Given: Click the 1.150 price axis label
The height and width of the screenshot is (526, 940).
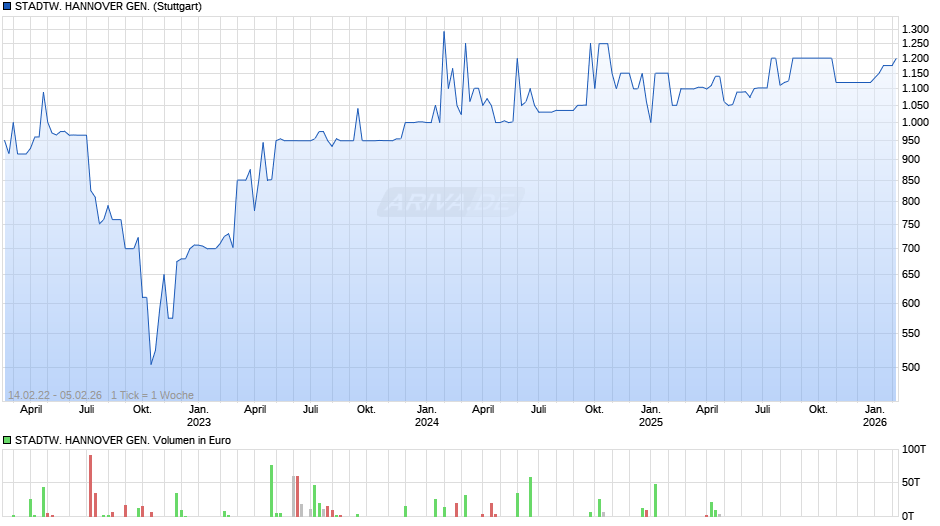Looking at the screenshot, I should click(x=915, y=74).
